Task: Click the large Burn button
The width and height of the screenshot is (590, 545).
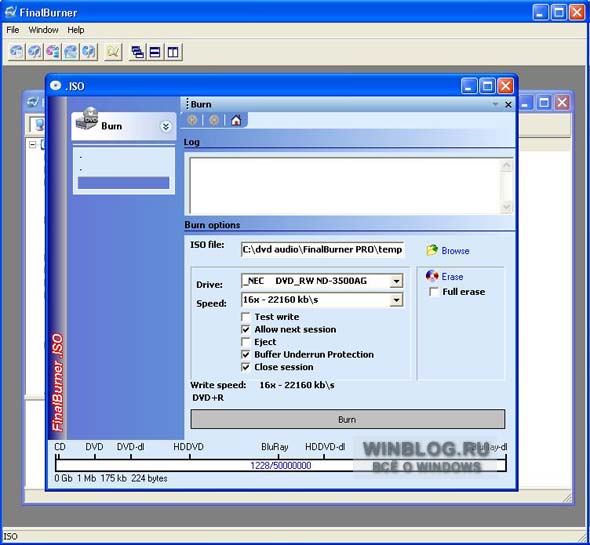Action: pos(347,419)
